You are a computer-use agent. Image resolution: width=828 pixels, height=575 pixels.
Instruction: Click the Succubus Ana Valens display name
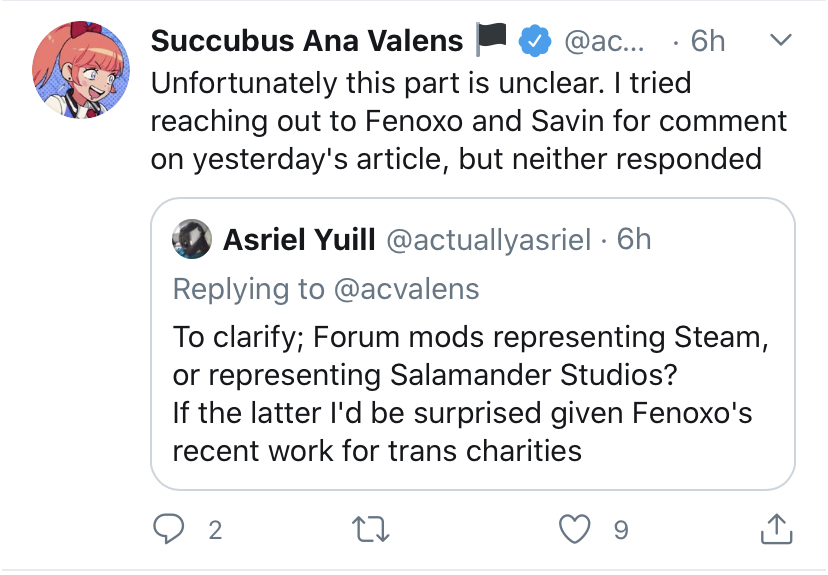307,41
